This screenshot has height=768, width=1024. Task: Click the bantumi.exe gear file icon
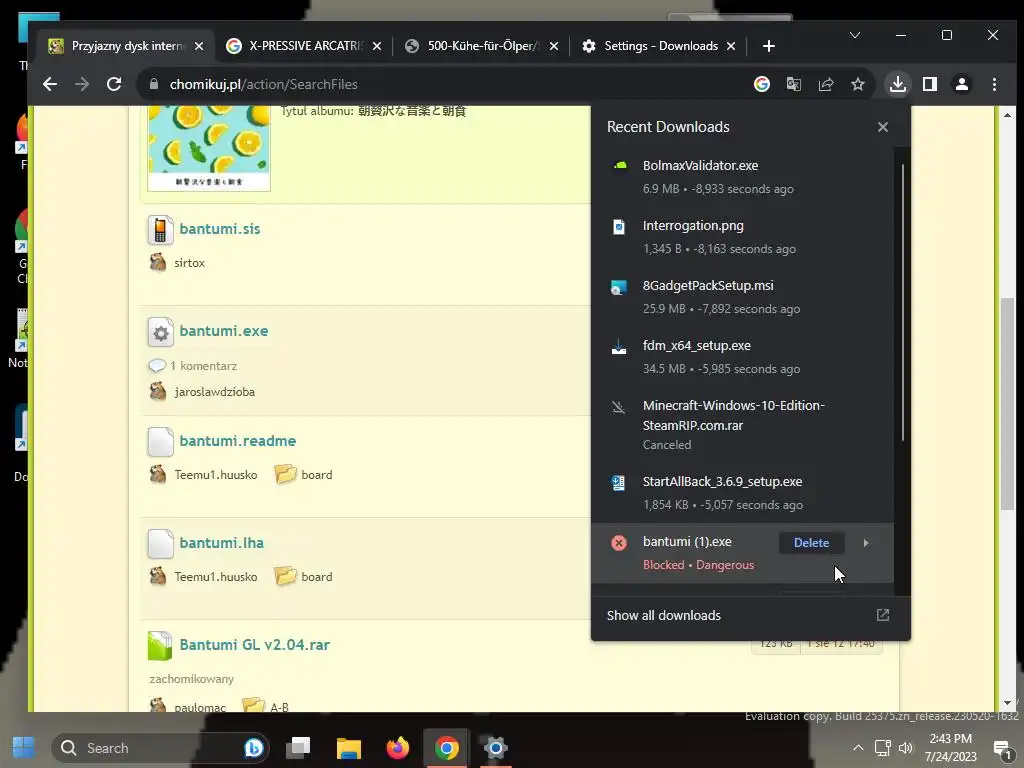(x=160, y=332)
